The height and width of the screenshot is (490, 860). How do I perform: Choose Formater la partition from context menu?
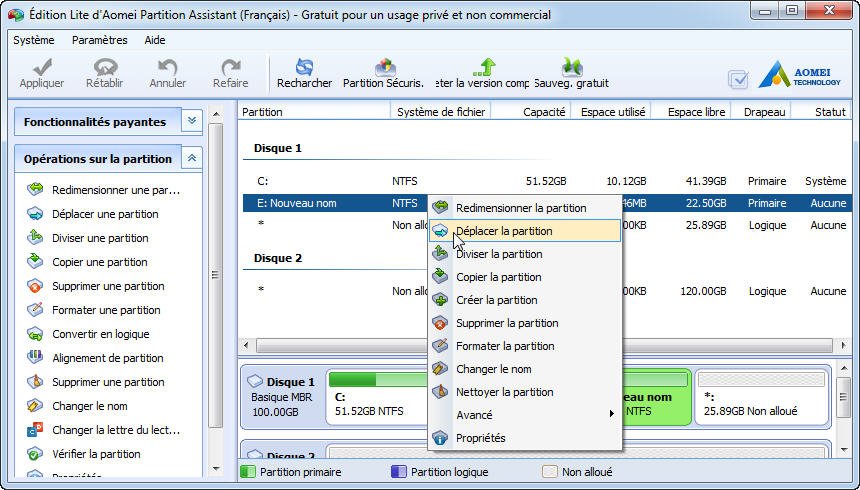(x=525, y=346)
